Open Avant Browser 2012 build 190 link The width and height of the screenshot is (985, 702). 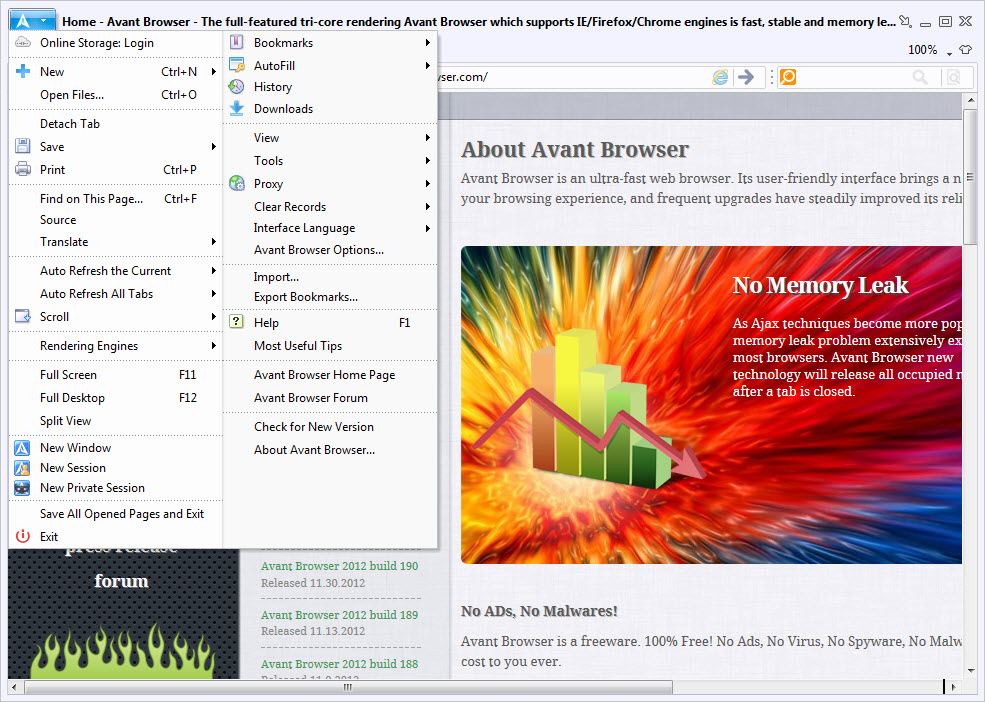point(339,566)
